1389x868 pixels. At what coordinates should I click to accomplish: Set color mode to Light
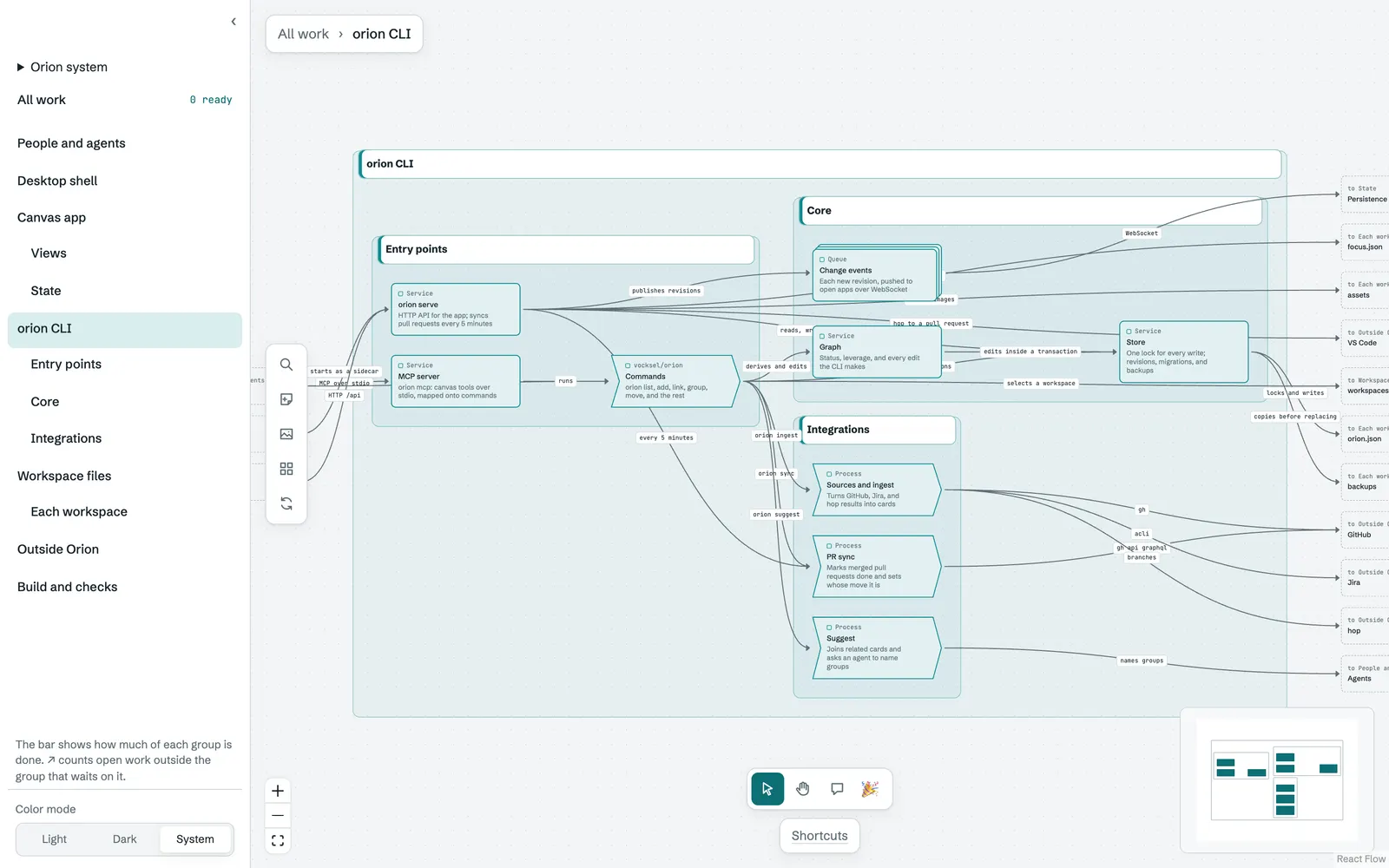pos(54,839)
